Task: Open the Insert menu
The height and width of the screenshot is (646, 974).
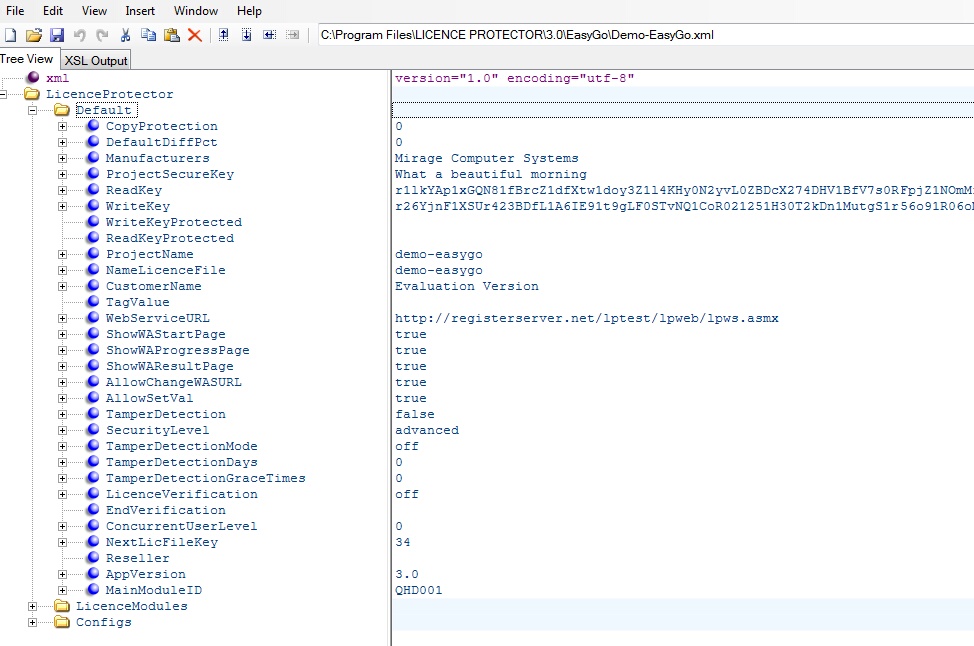Action: (x=140, y=11)
